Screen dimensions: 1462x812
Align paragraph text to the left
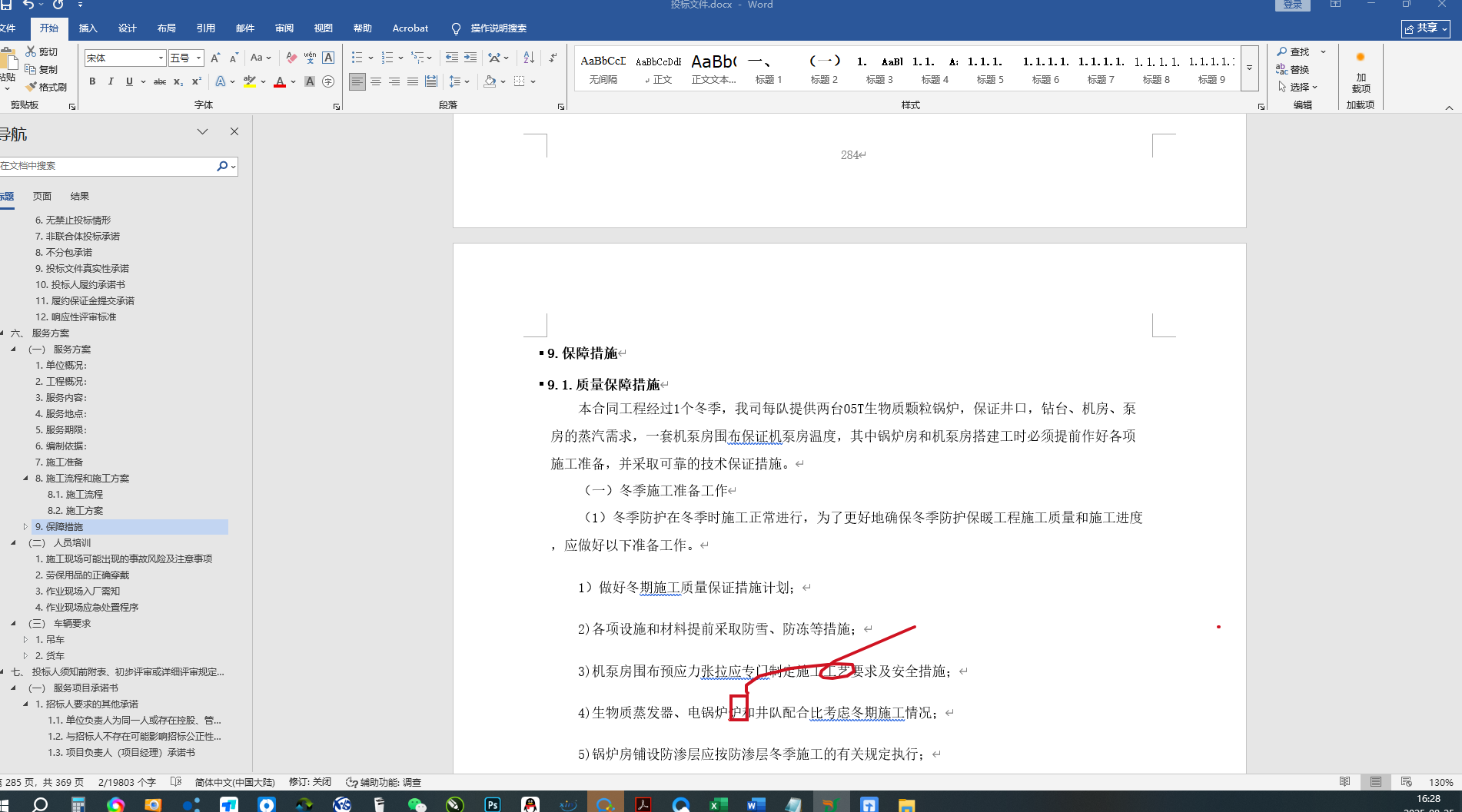click(357, 81)
